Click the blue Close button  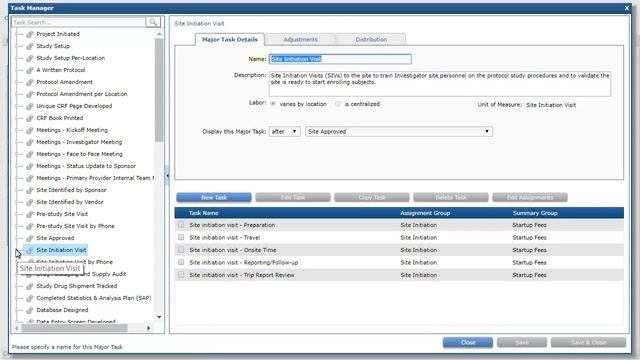(468, 342)
